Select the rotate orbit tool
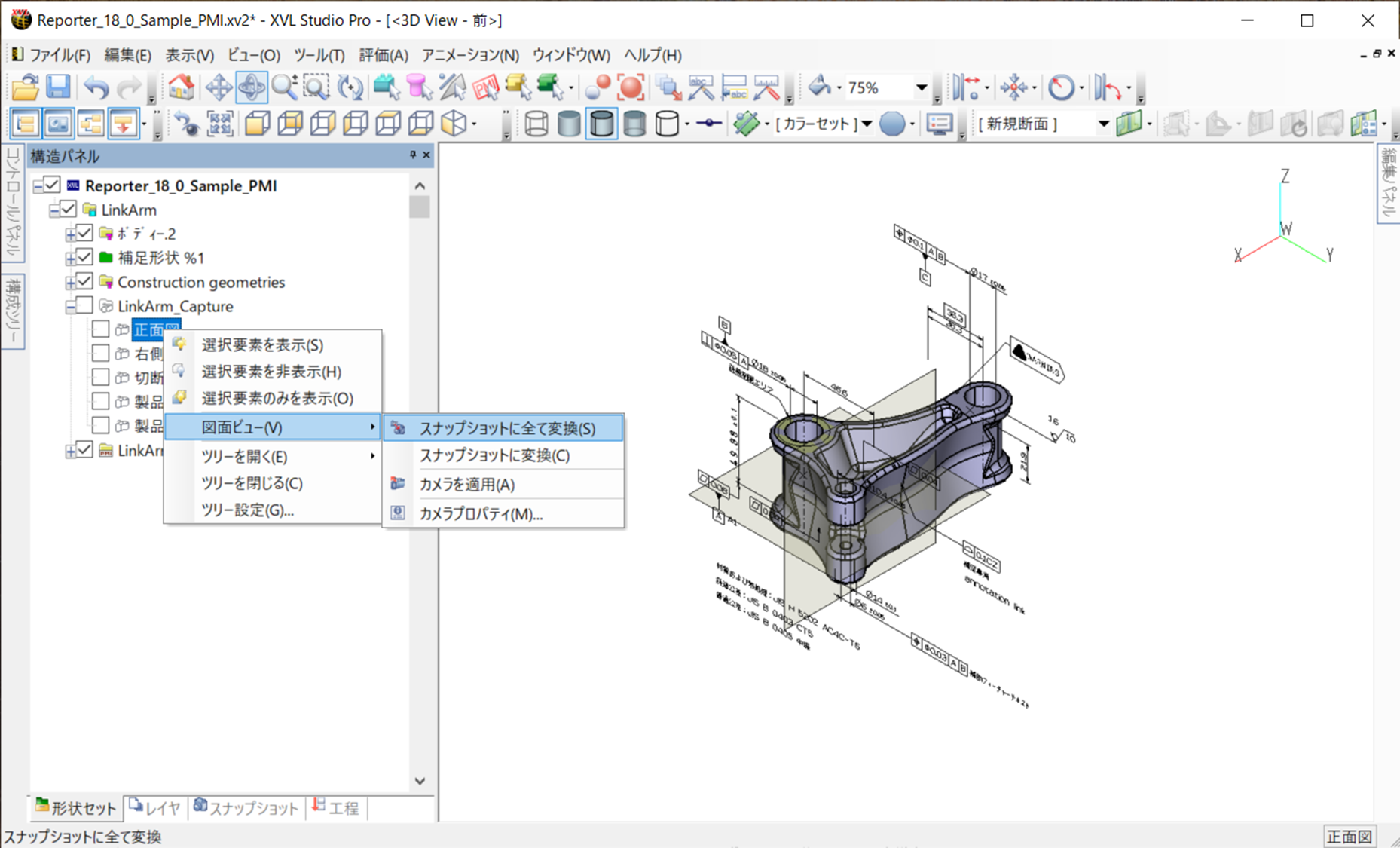Screen dimensions: 1400x848 (251, 87)
